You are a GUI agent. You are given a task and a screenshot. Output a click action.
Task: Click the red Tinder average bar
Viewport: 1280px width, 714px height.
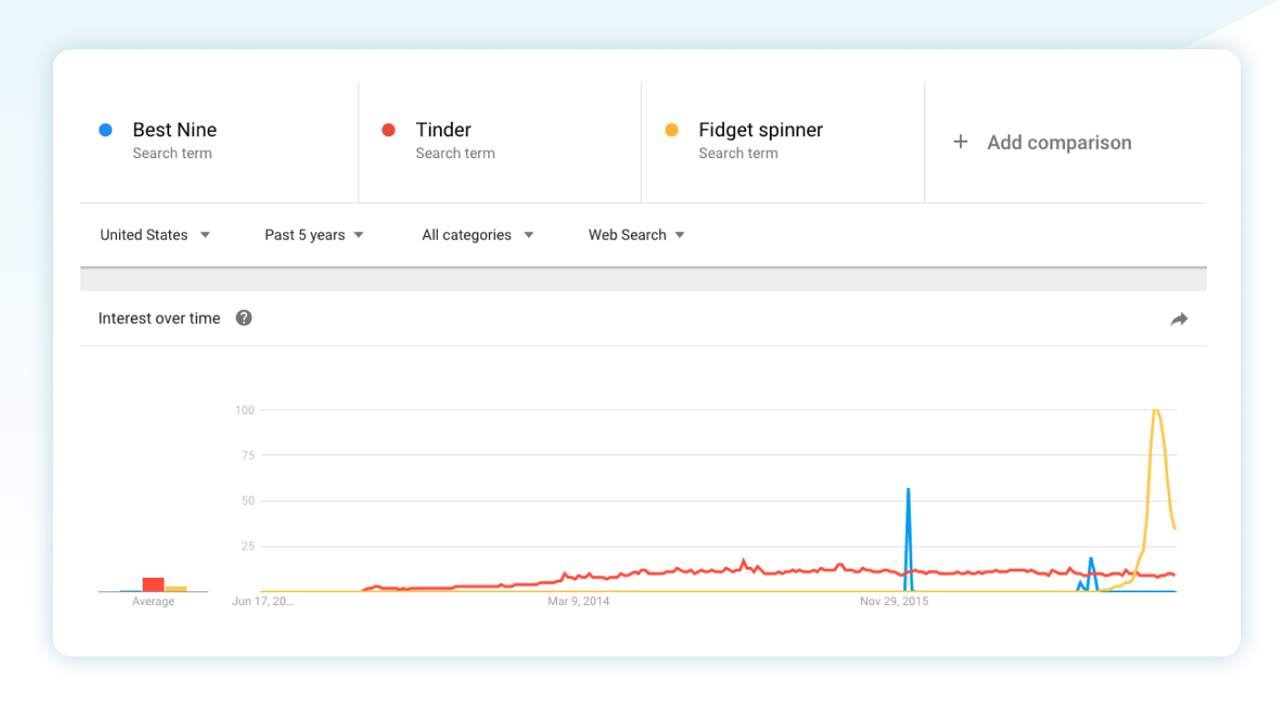[x=153, y=584]
